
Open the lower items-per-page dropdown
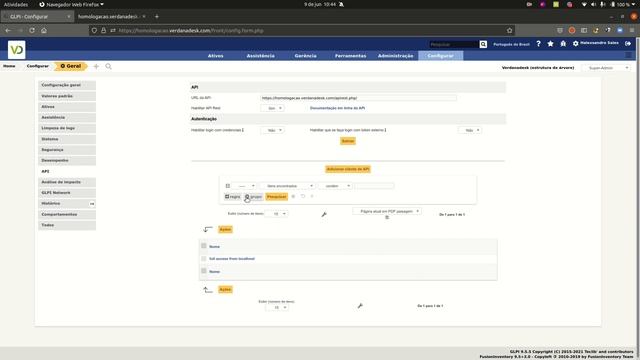click(x=277, y=307)
